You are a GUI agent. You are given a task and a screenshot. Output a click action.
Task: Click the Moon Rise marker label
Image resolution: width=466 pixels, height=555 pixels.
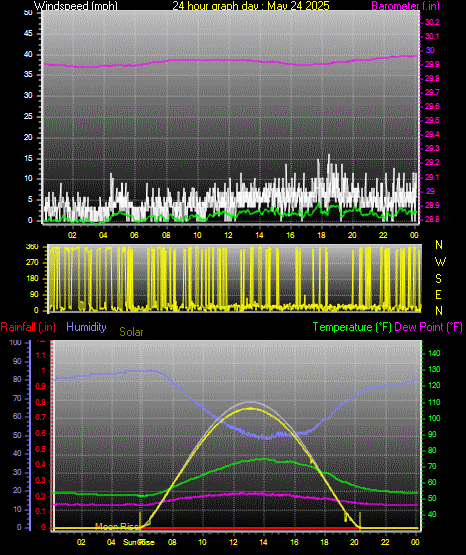(117, 527)
